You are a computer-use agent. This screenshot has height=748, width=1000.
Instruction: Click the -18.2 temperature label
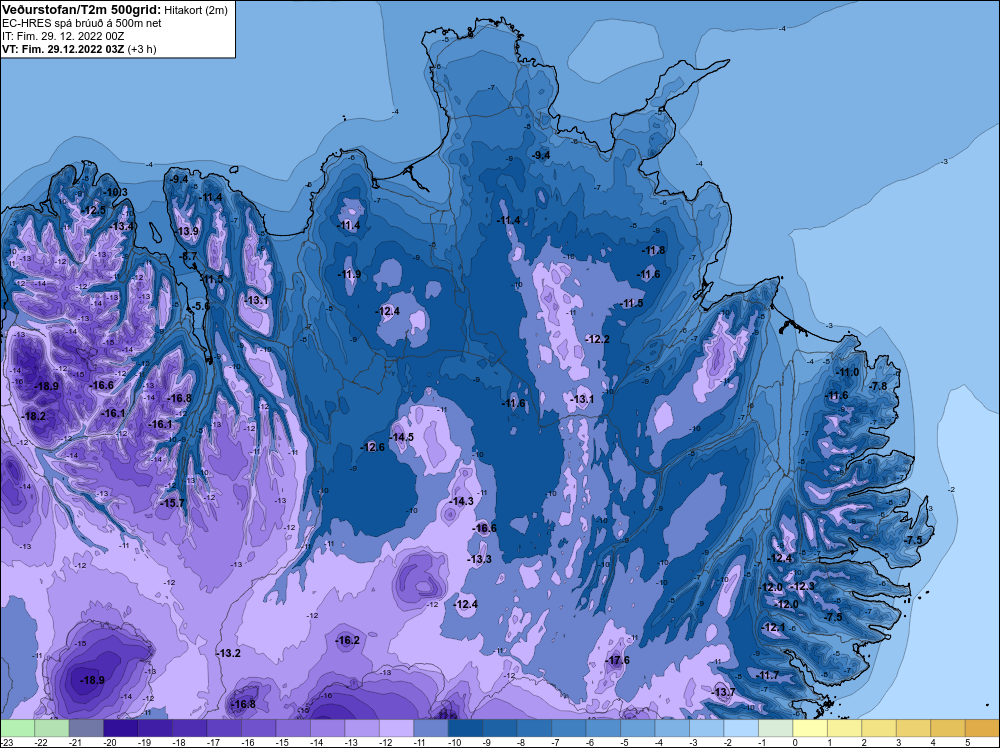click(34, 416)
